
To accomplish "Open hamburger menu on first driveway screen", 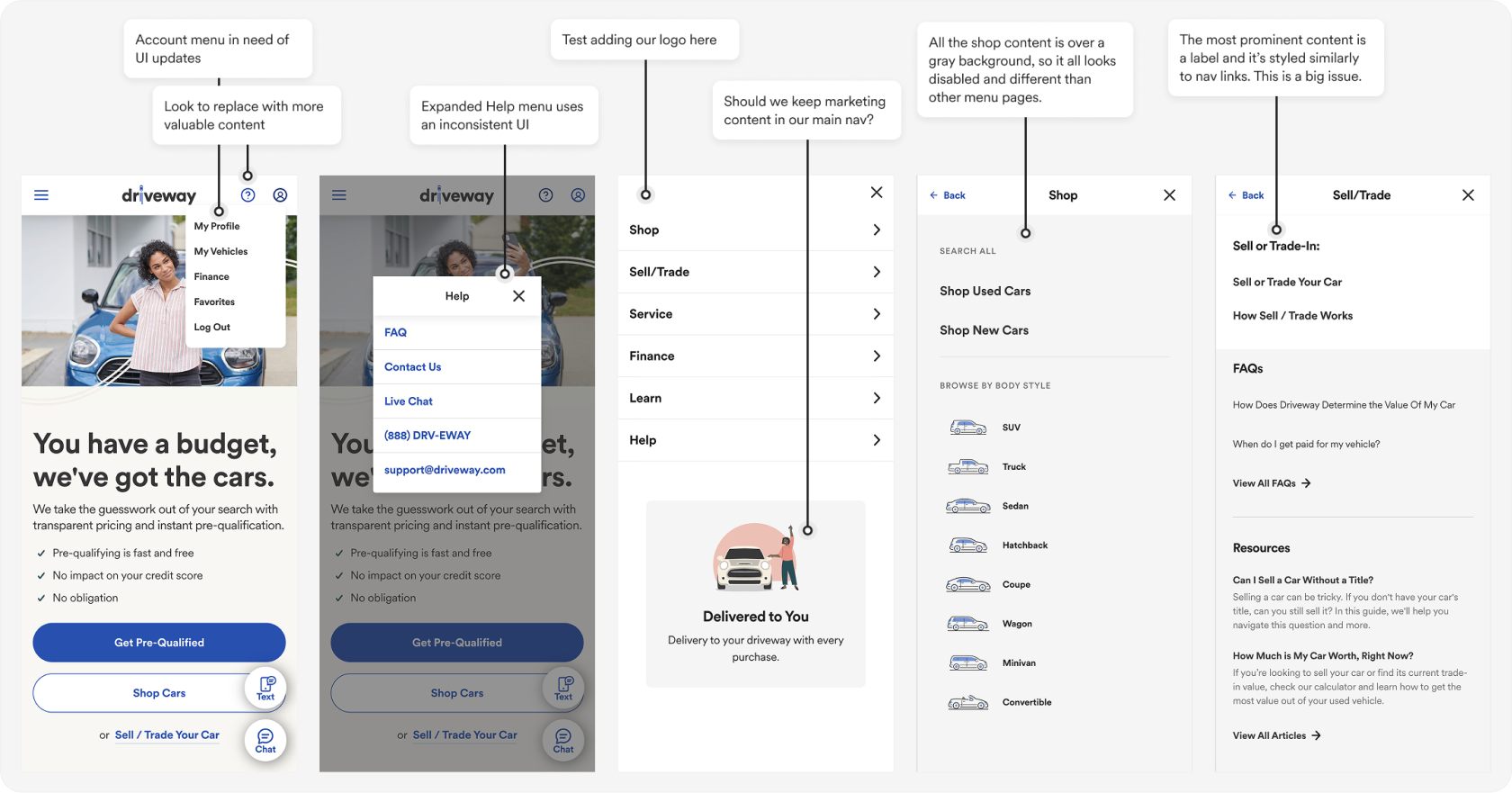I will pyautogui.click(x=41, y=194).
